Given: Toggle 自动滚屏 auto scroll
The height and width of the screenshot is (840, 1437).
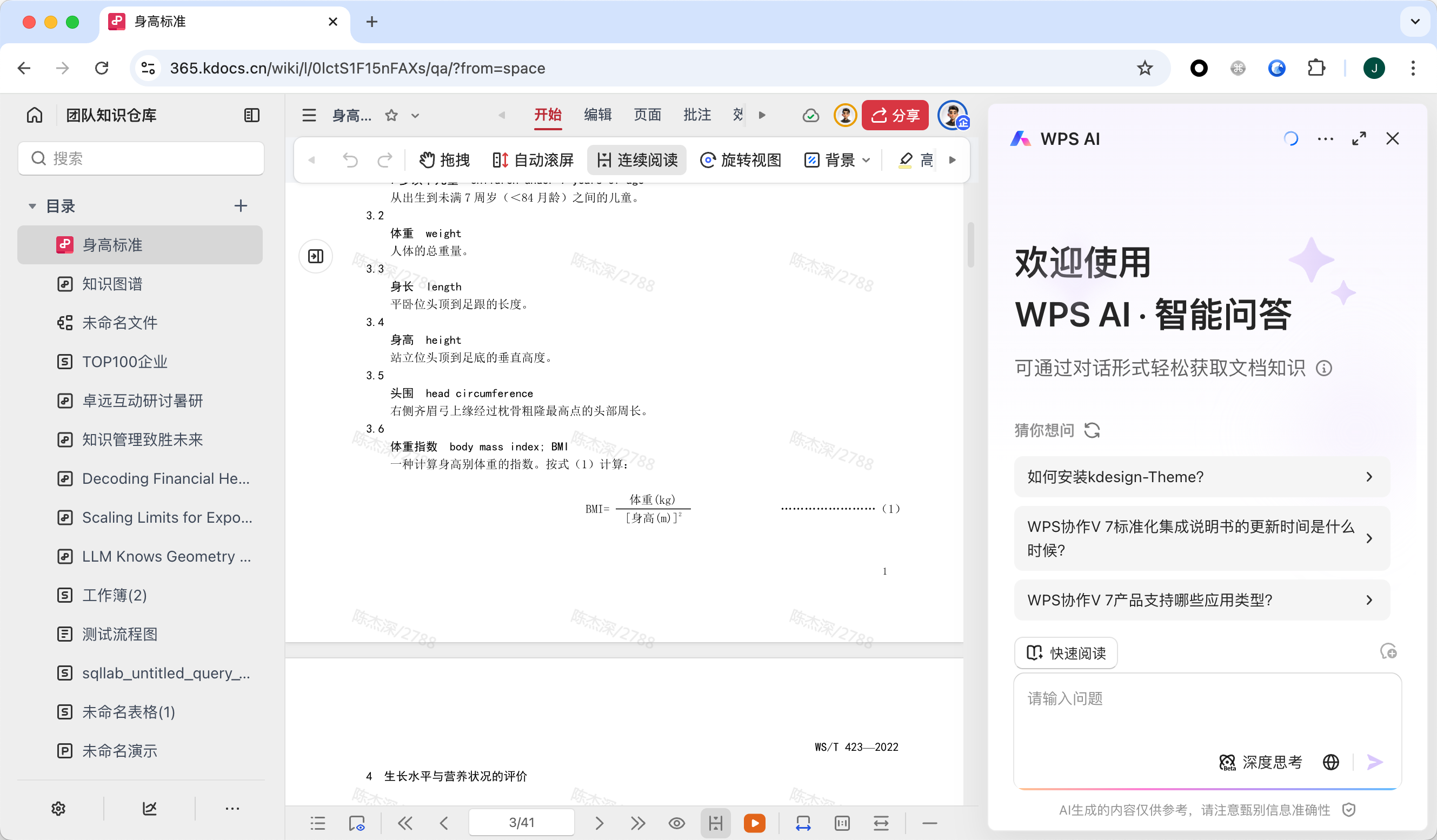Looking at the screenshot, I should [533, 160].
